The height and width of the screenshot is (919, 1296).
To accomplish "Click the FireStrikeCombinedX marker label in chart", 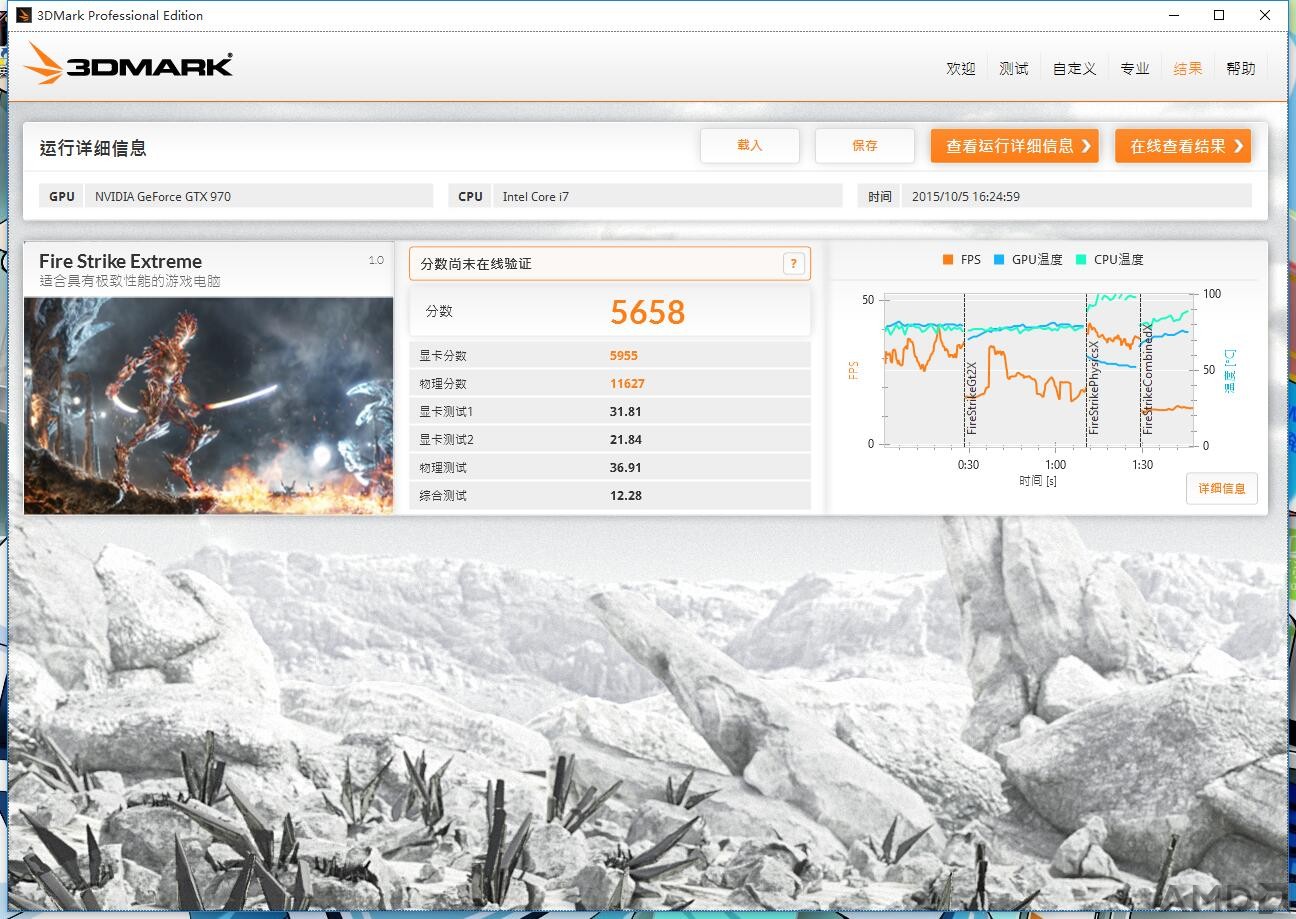I will pos(1148,380).
